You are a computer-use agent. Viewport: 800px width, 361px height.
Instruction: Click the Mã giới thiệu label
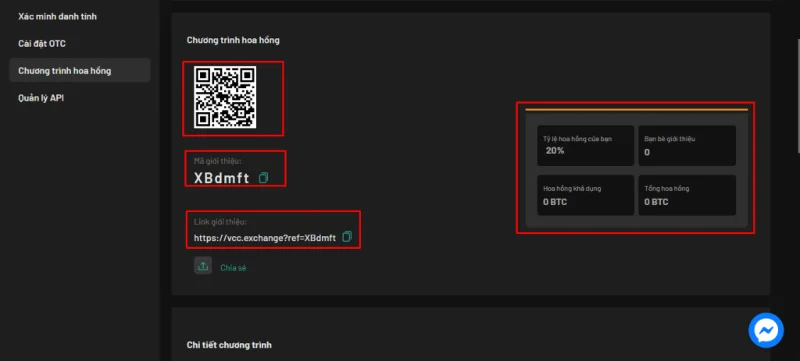(x=218, y=161)
